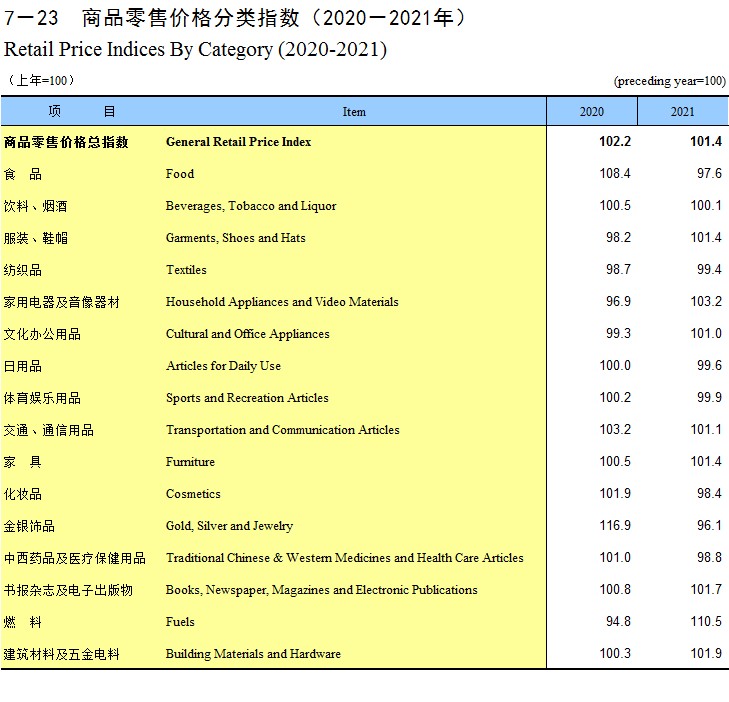The width and height of the screenshot is (729, 702).
Task: Click Household Appliances 2021 value 103.2
Action: click(706, 302)
